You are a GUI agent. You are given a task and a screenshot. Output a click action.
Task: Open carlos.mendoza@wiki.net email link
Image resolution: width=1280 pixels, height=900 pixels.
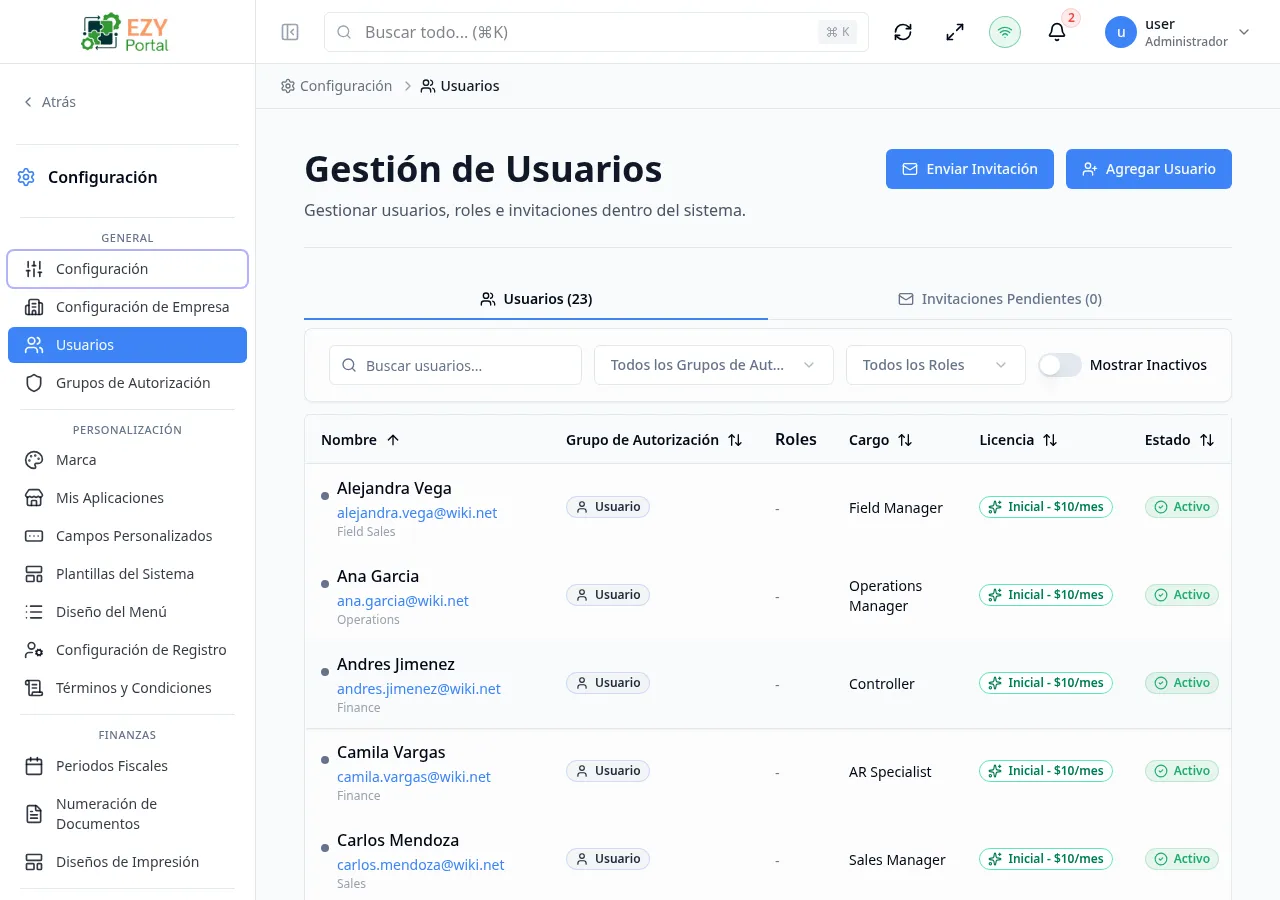tap(421, 865)
